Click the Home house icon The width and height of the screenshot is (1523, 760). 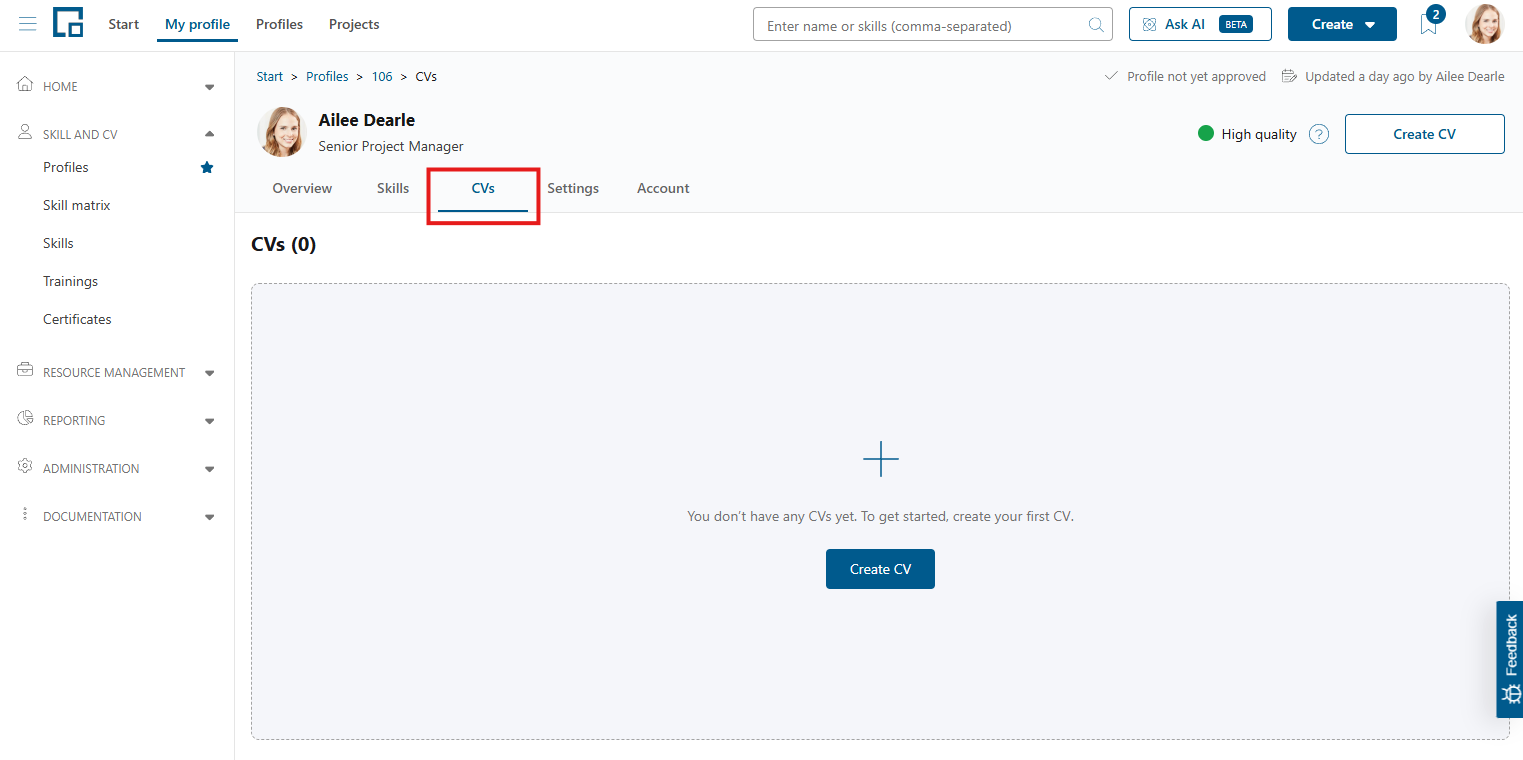[26, 85]
